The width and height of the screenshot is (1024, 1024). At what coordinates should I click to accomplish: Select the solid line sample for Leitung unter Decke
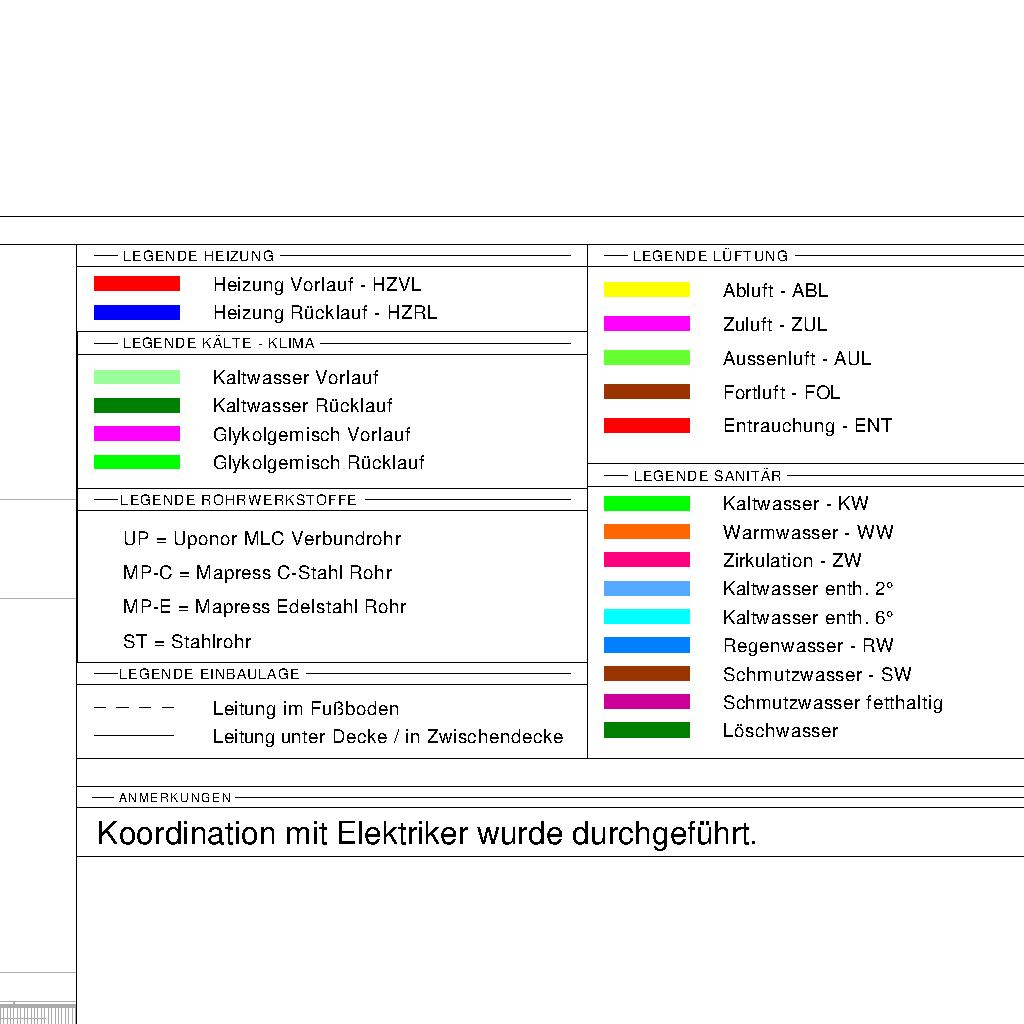click(134, 737)
